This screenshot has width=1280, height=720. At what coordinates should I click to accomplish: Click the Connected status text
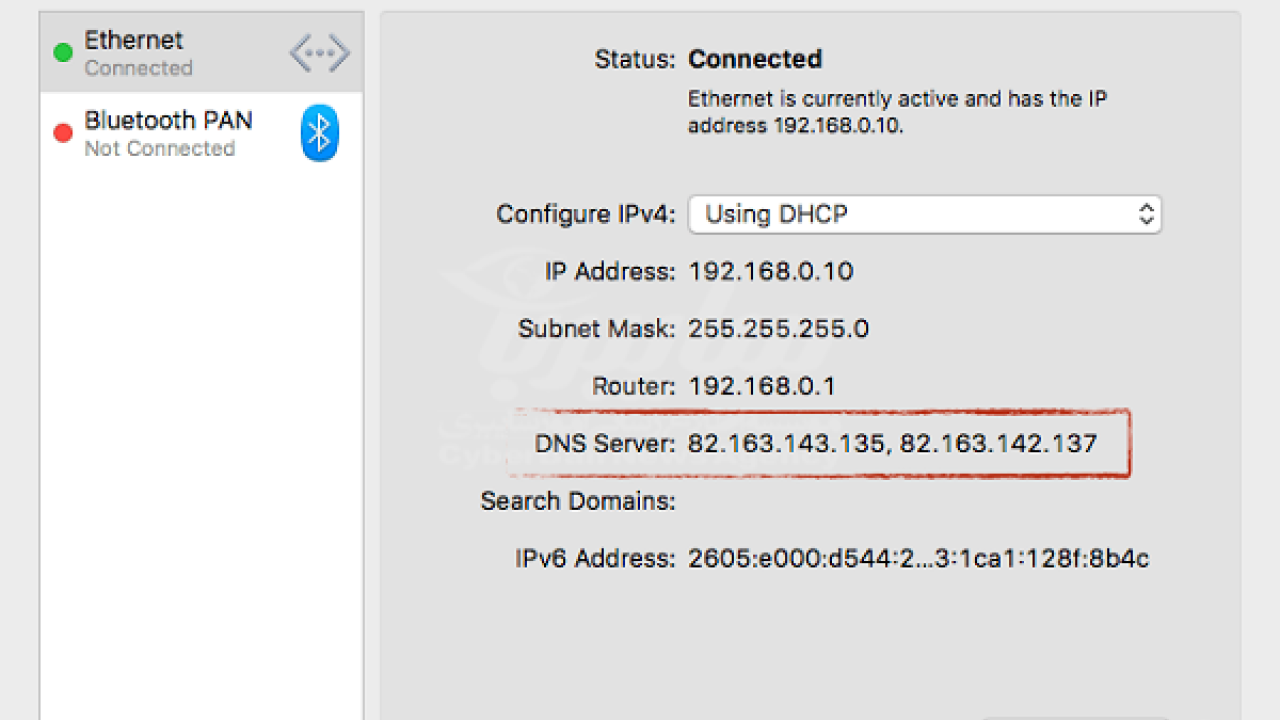tap(755, 59)
